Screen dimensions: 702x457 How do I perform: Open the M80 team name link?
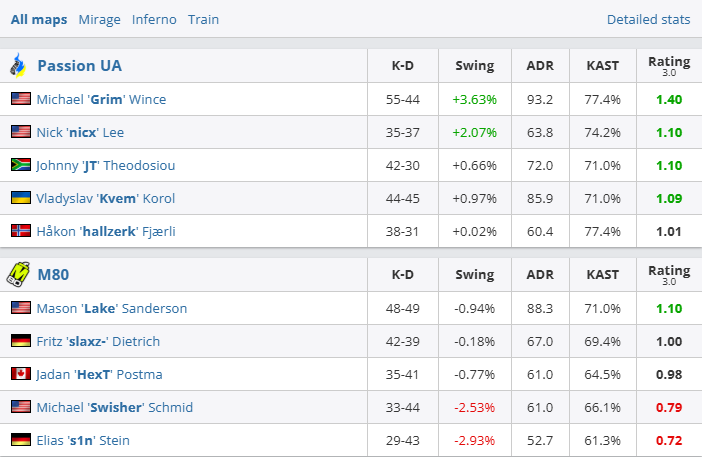point(53,275)
